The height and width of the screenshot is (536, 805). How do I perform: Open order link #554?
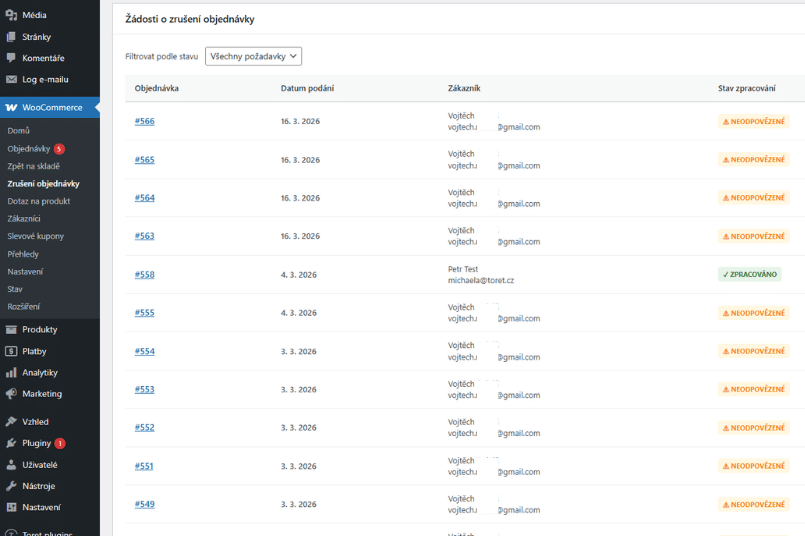coord(145,351)
